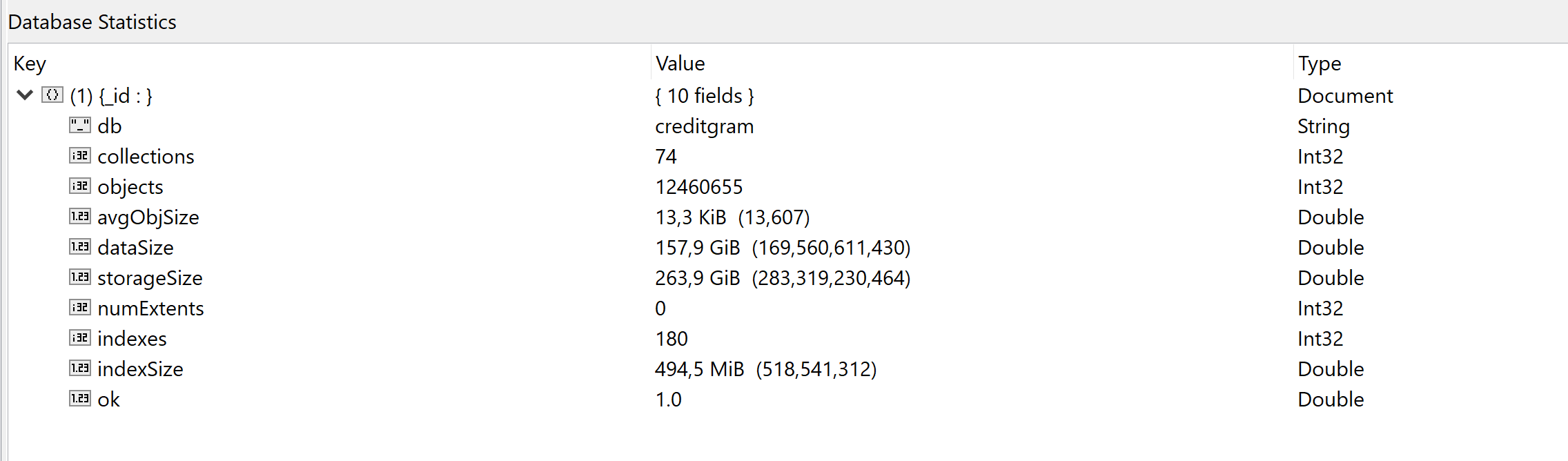
Task: Click the Value column header
Action: click(680, 63)
